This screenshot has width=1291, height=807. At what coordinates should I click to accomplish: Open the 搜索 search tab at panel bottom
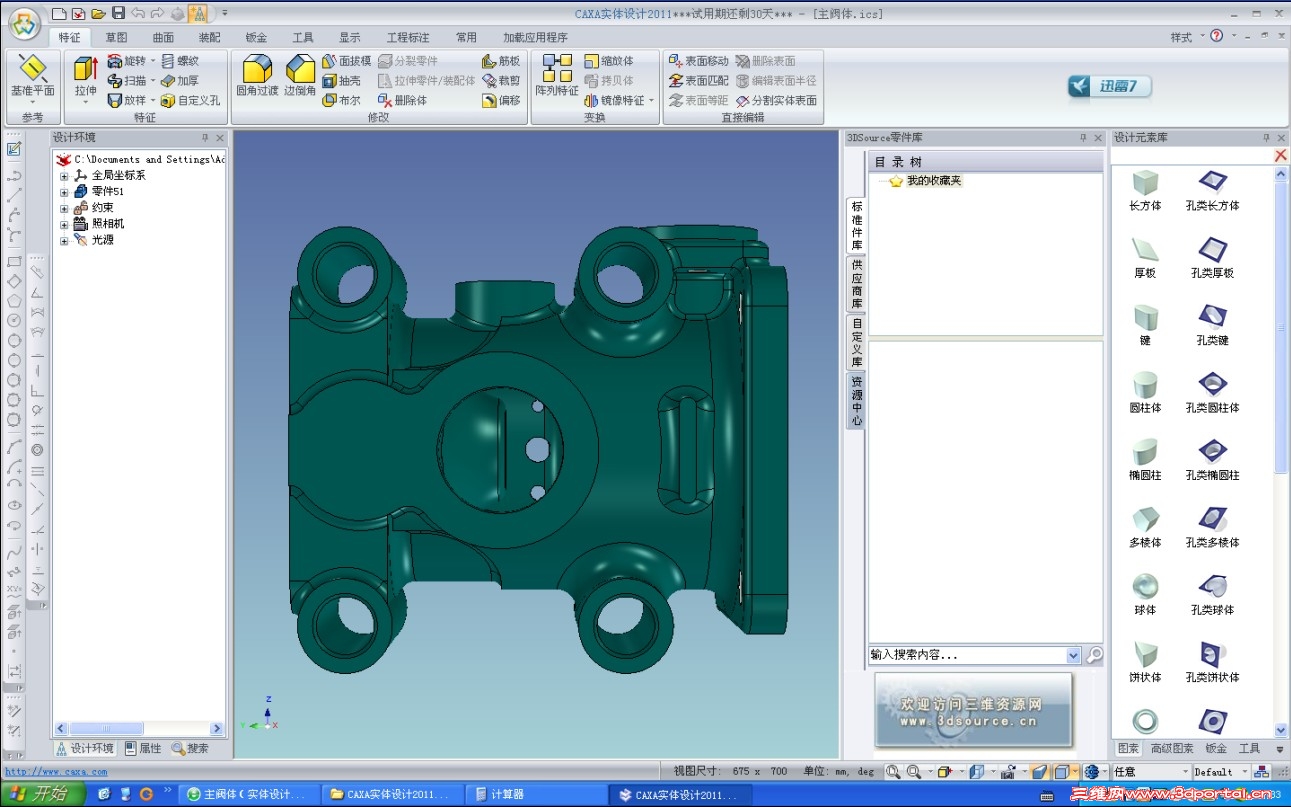pyautogui.click(x=191, y=748)
